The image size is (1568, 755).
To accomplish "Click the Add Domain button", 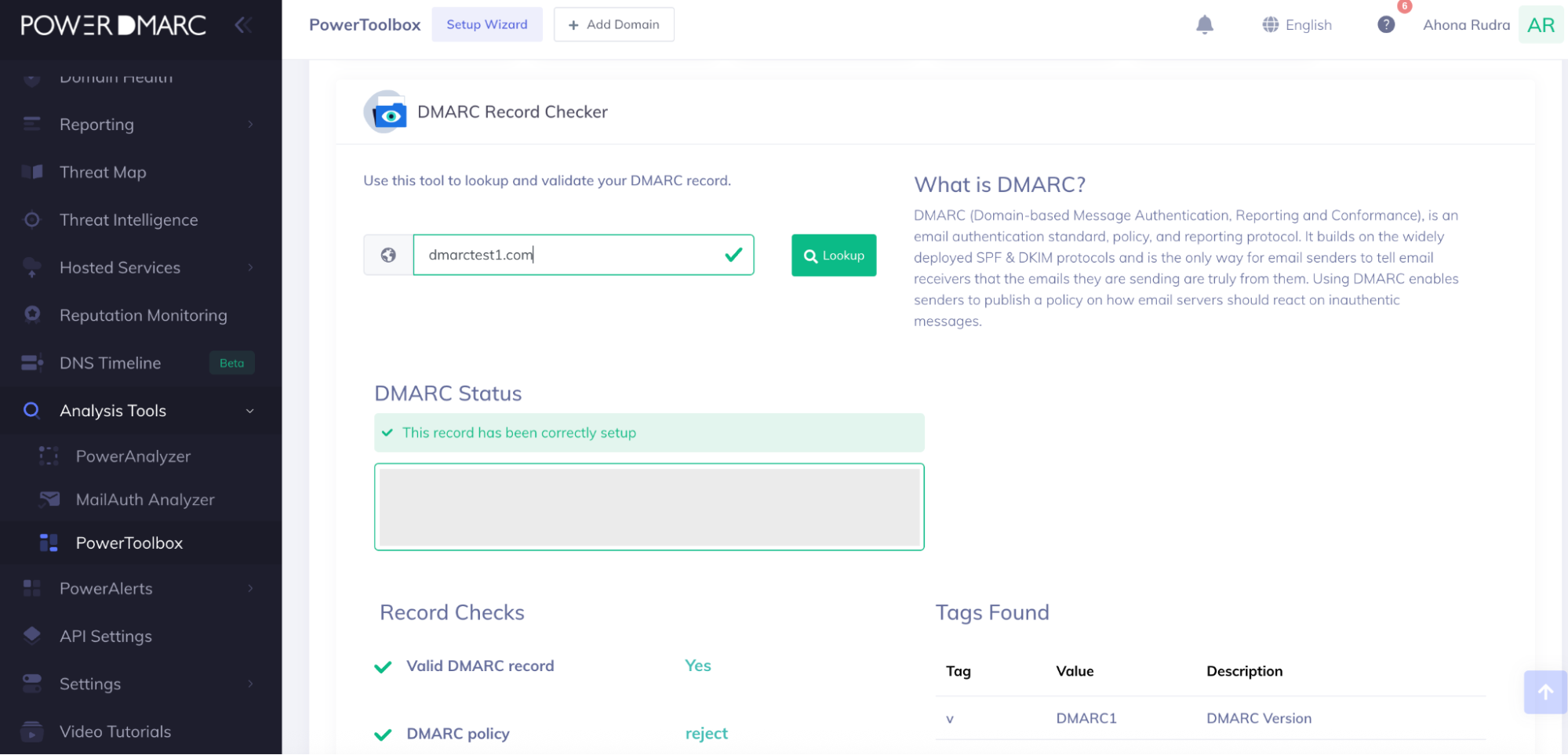I will pyautogui.click(x=613, y=24).
